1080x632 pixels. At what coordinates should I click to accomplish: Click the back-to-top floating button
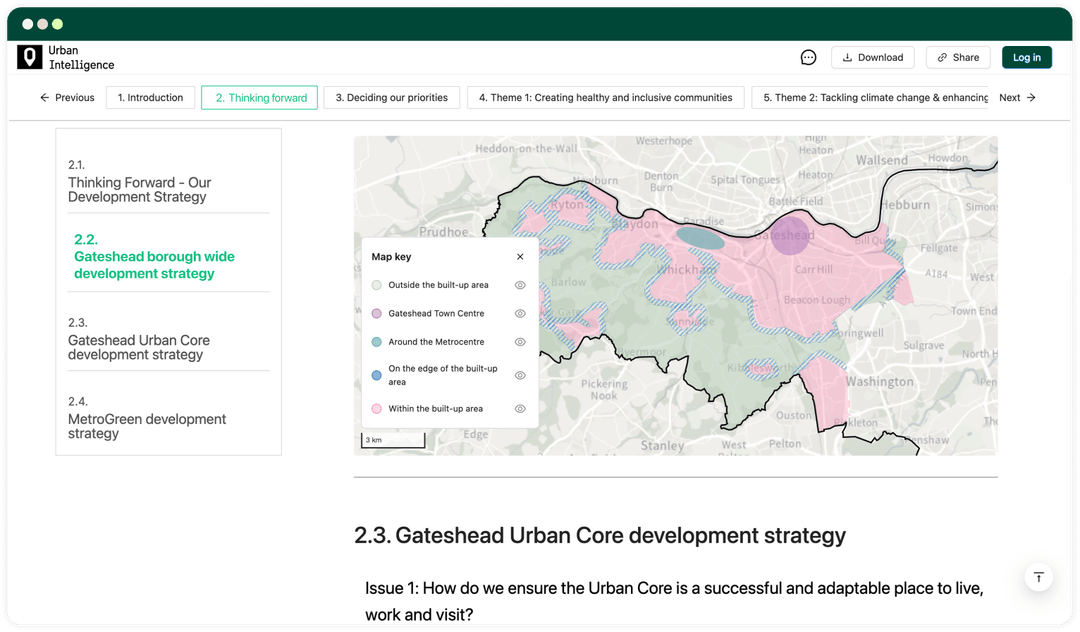tap(1038, 577)
